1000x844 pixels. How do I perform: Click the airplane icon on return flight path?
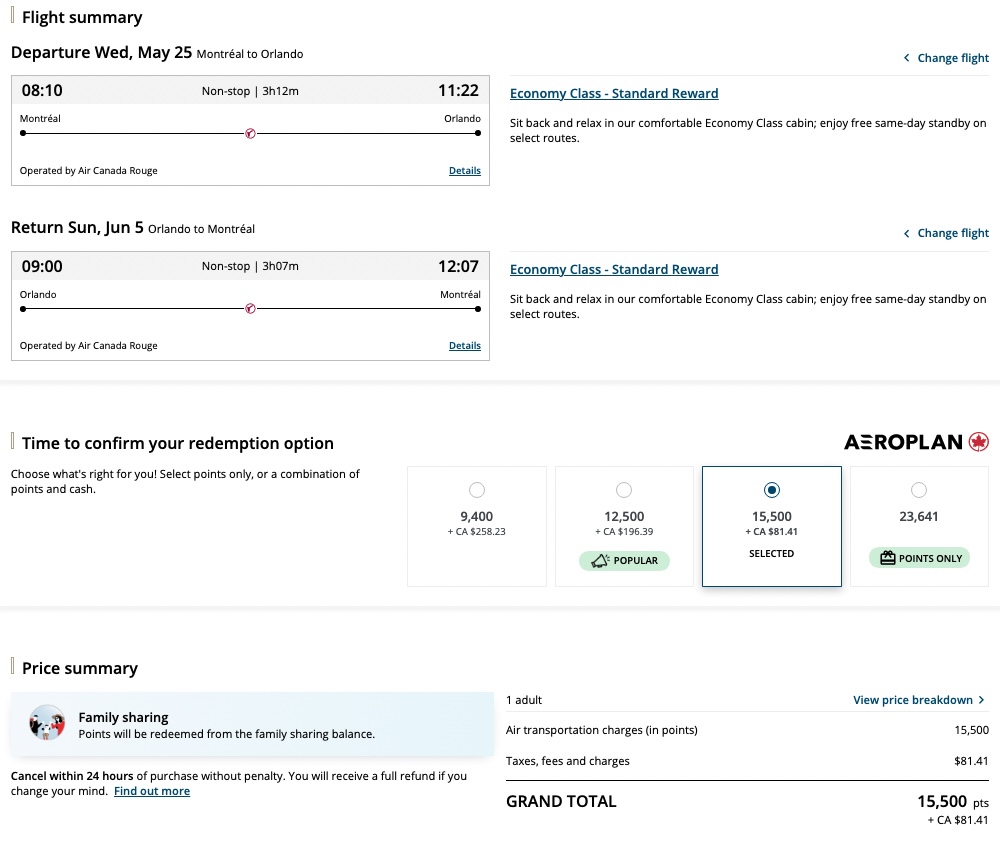[x=249, y=308]
